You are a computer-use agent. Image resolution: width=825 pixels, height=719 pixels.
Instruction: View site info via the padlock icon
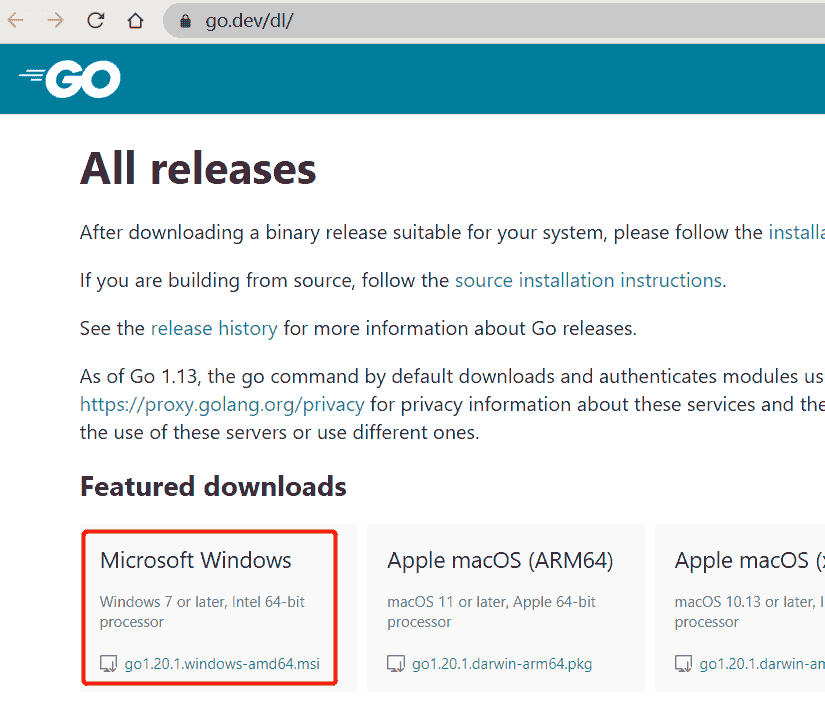(x=184, y=21)
